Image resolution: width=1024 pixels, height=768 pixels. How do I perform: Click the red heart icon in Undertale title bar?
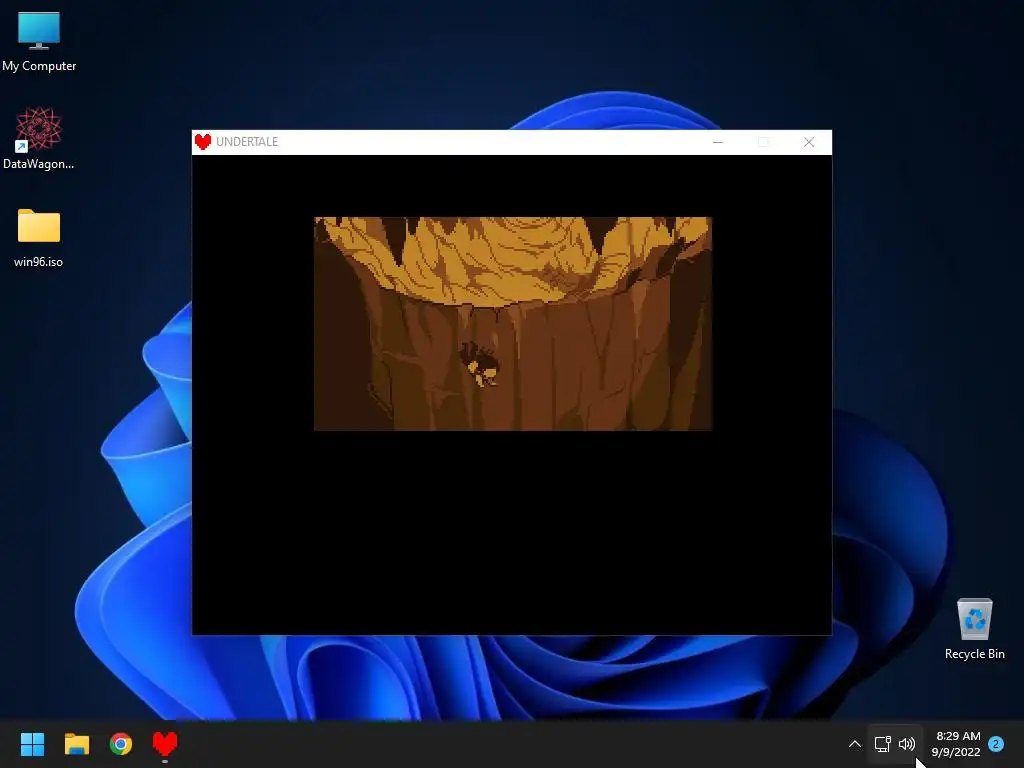pos(203,142)
